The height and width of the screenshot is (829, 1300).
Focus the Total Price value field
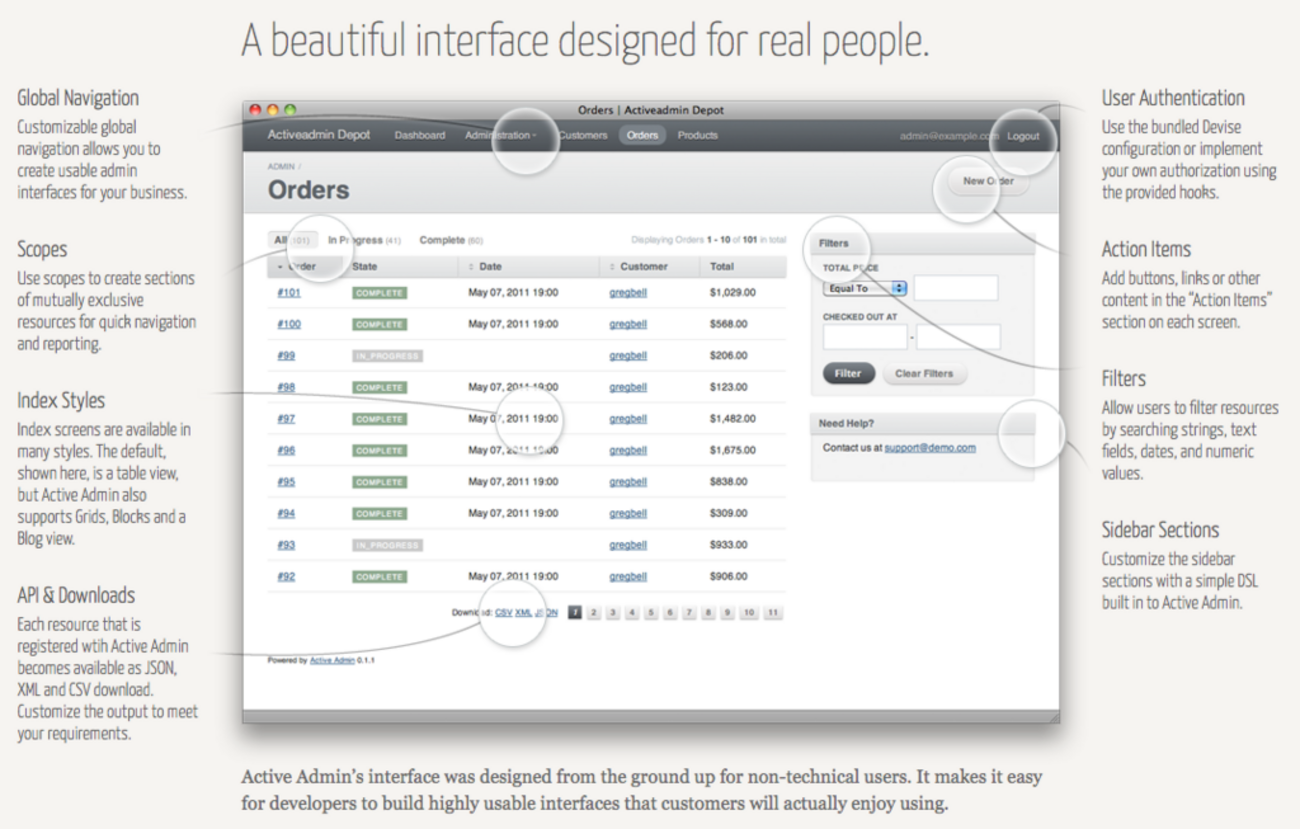[956, 288]
